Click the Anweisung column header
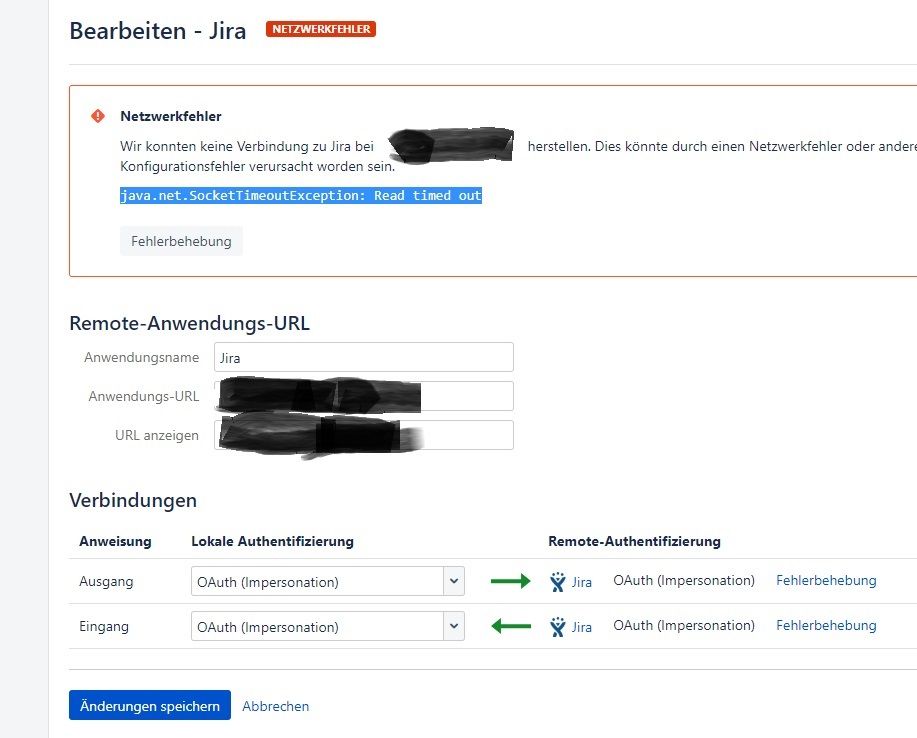This screenshot has height=738, width=917. coord(115,542)
